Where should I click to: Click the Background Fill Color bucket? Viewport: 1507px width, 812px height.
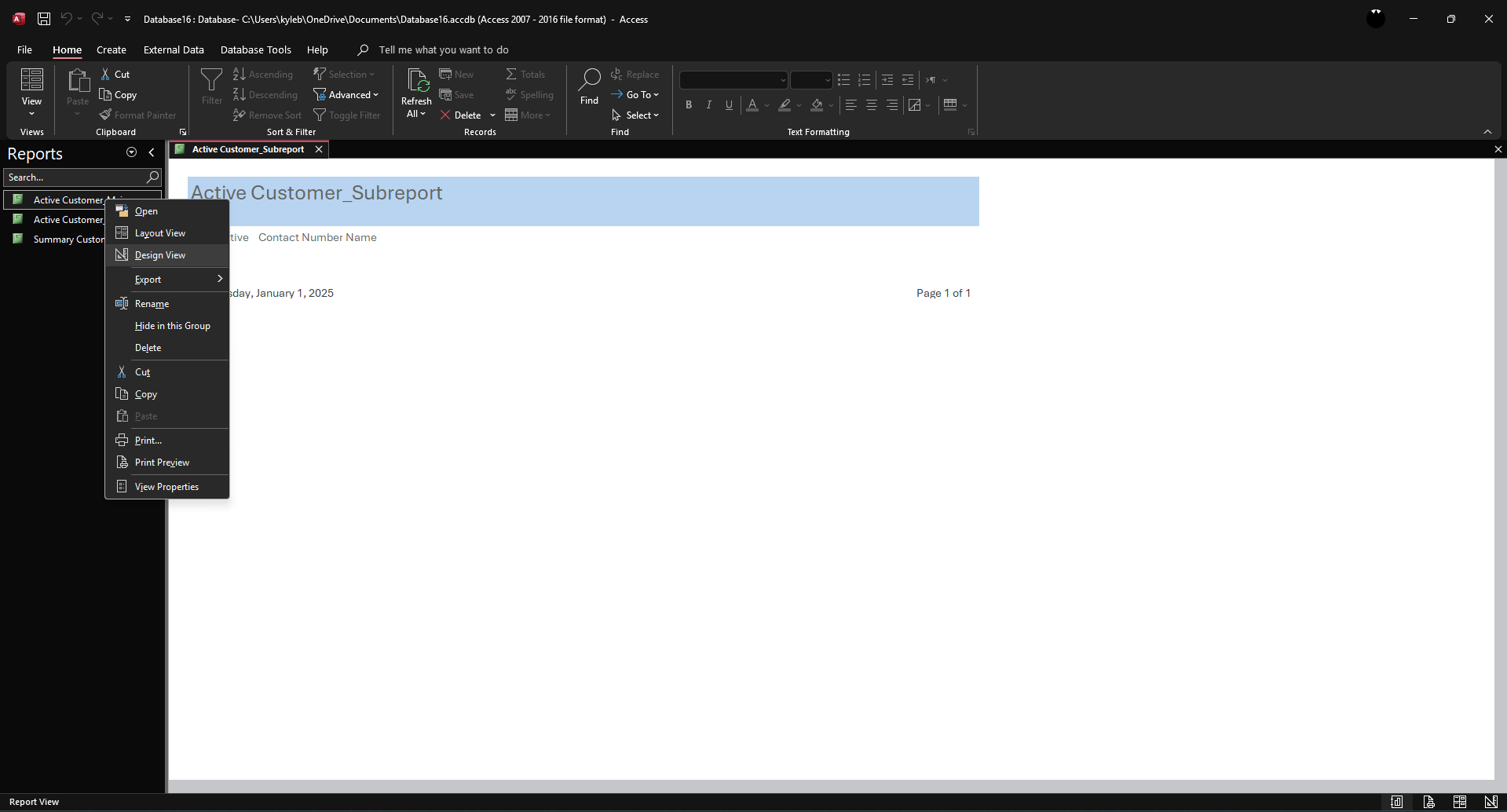(x=817, y=105)
